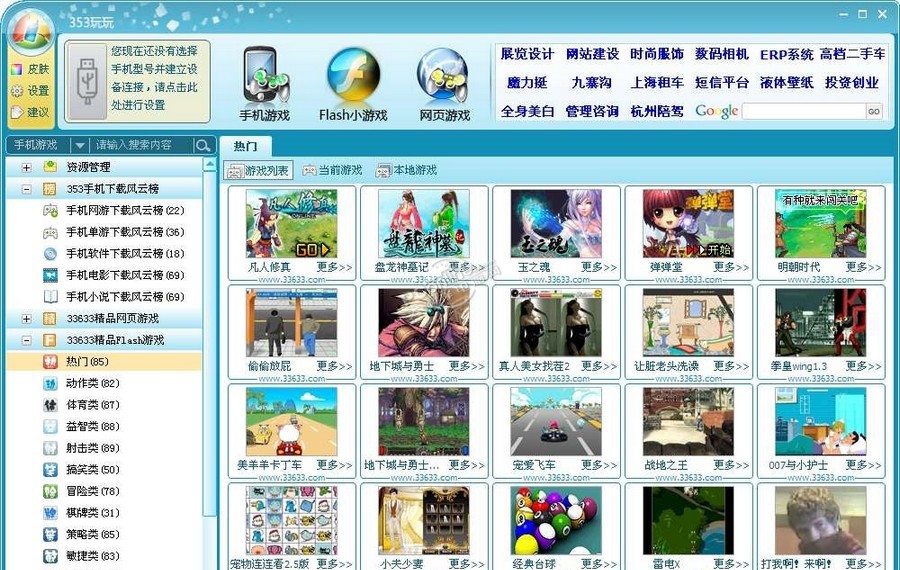
Task: Focus the 请输入搜索内容 search box
Action: click(141, 145)
